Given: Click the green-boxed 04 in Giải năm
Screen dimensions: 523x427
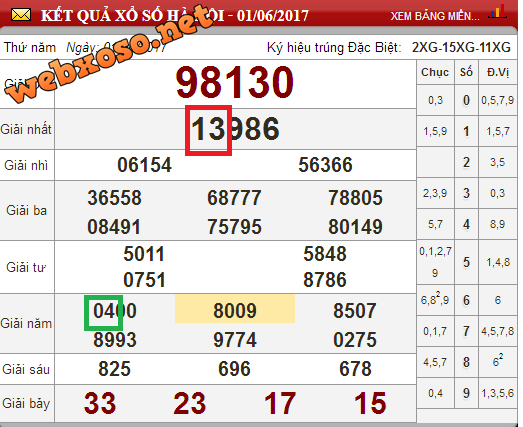Looking at the screenshot, I should (103, 313).
